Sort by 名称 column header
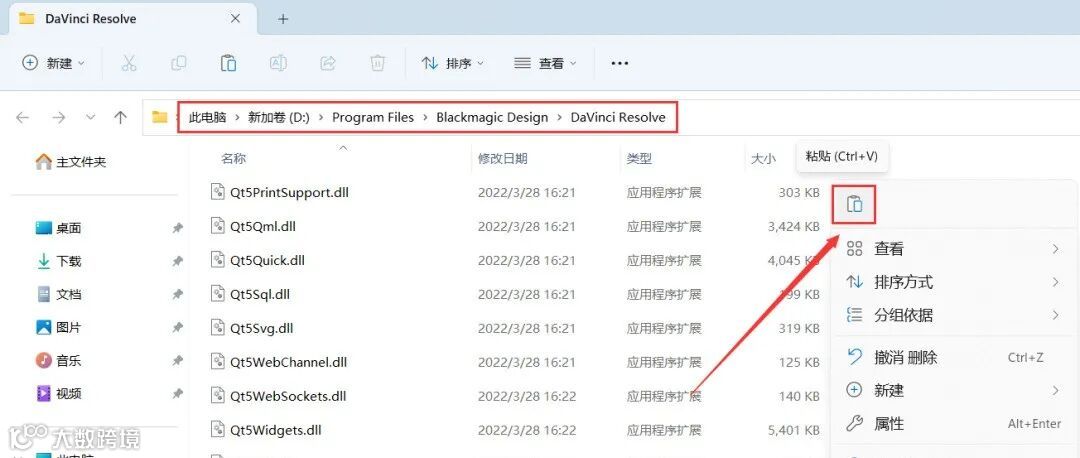 pos(233,158)
